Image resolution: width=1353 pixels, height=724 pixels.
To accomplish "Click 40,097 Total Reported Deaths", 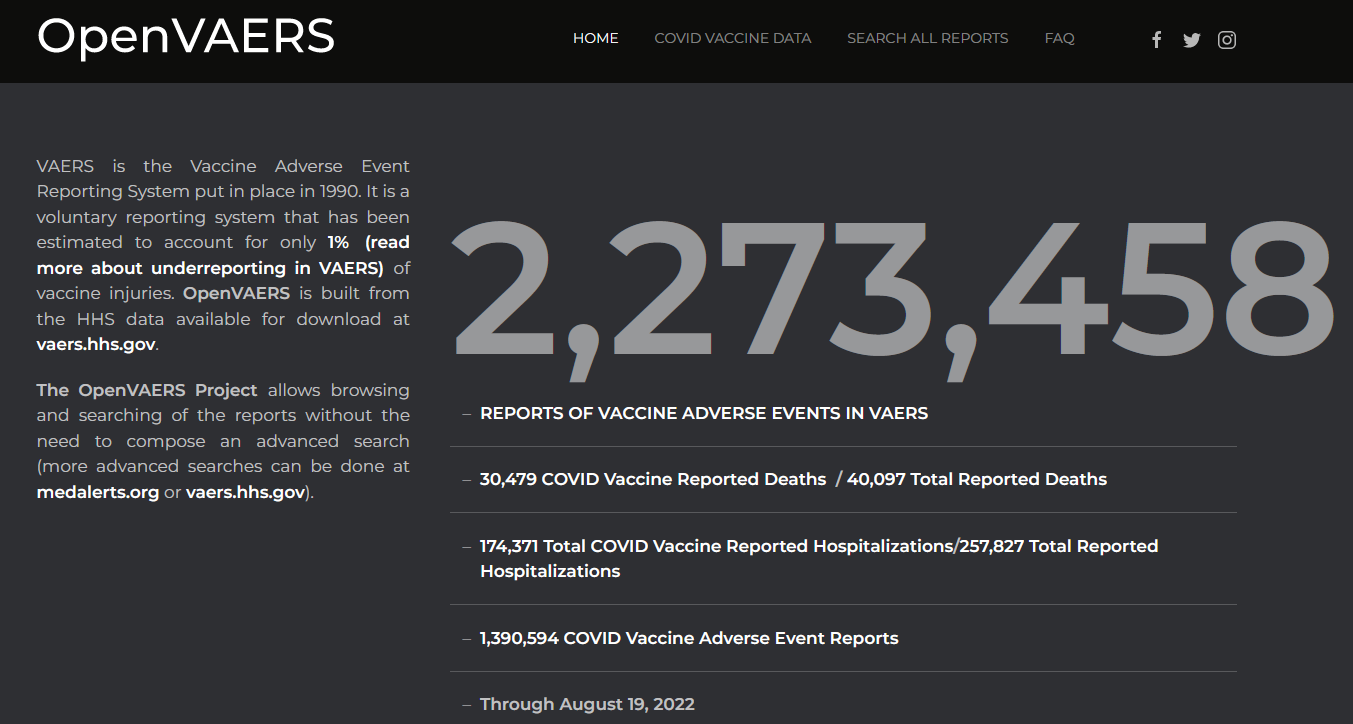I will click(976, 479).
